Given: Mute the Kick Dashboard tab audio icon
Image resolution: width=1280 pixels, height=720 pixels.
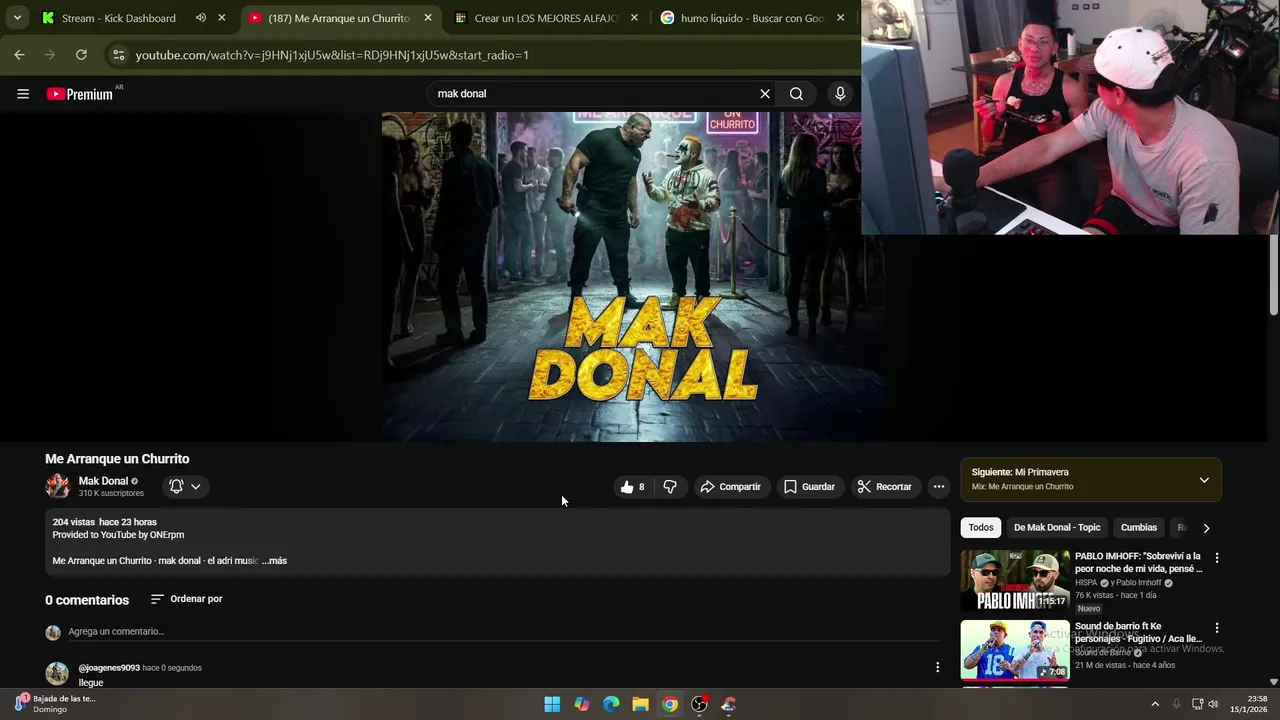Looking at the screenshot, I should pyautogui.click(x=201, y=18).
